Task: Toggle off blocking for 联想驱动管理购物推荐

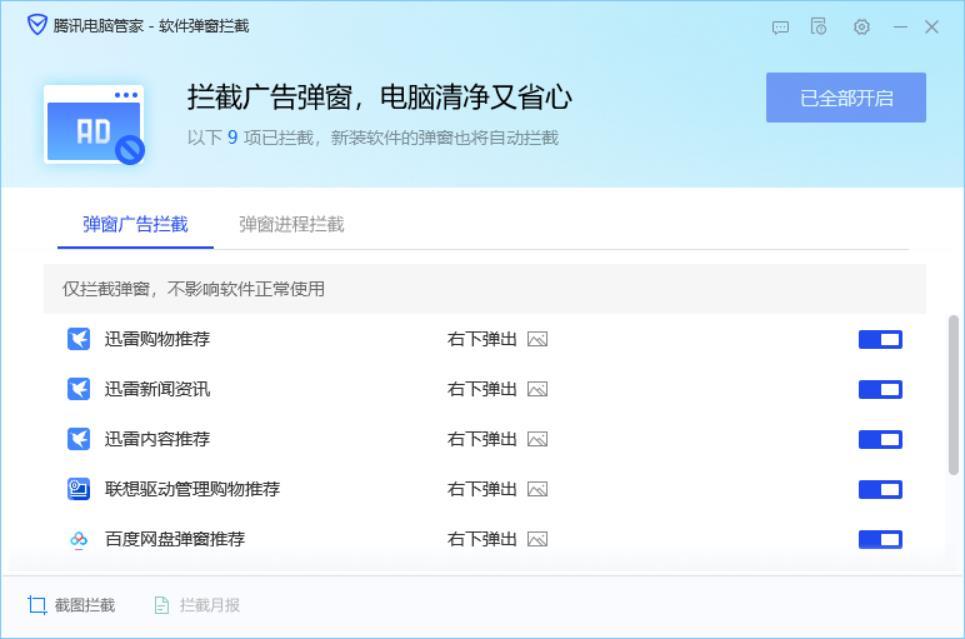Action: [880, 489]
